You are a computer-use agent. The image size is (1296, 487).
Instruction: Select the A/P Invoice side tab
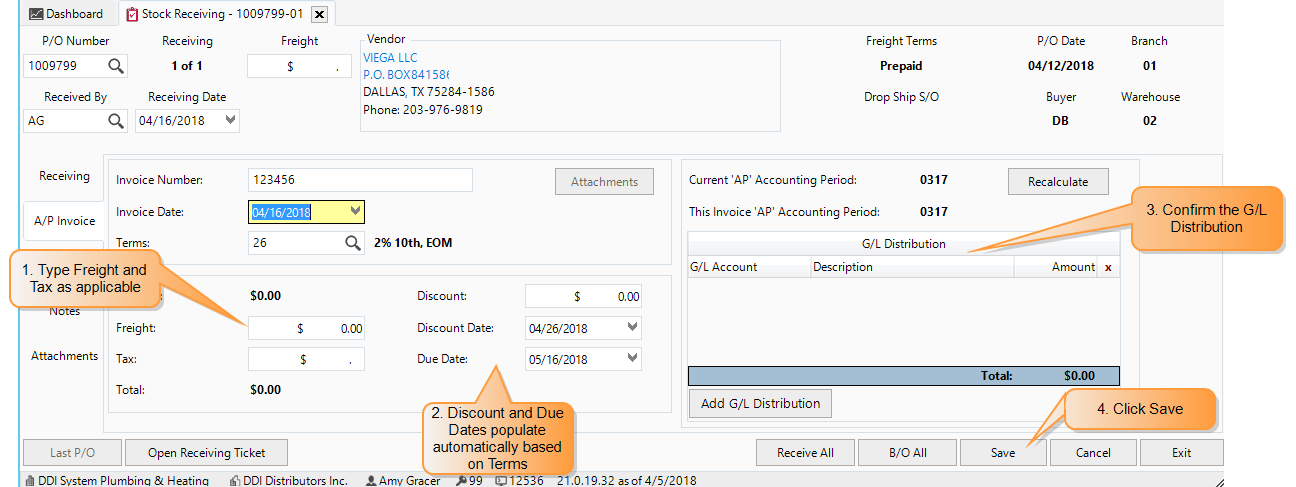coord(64,221)
